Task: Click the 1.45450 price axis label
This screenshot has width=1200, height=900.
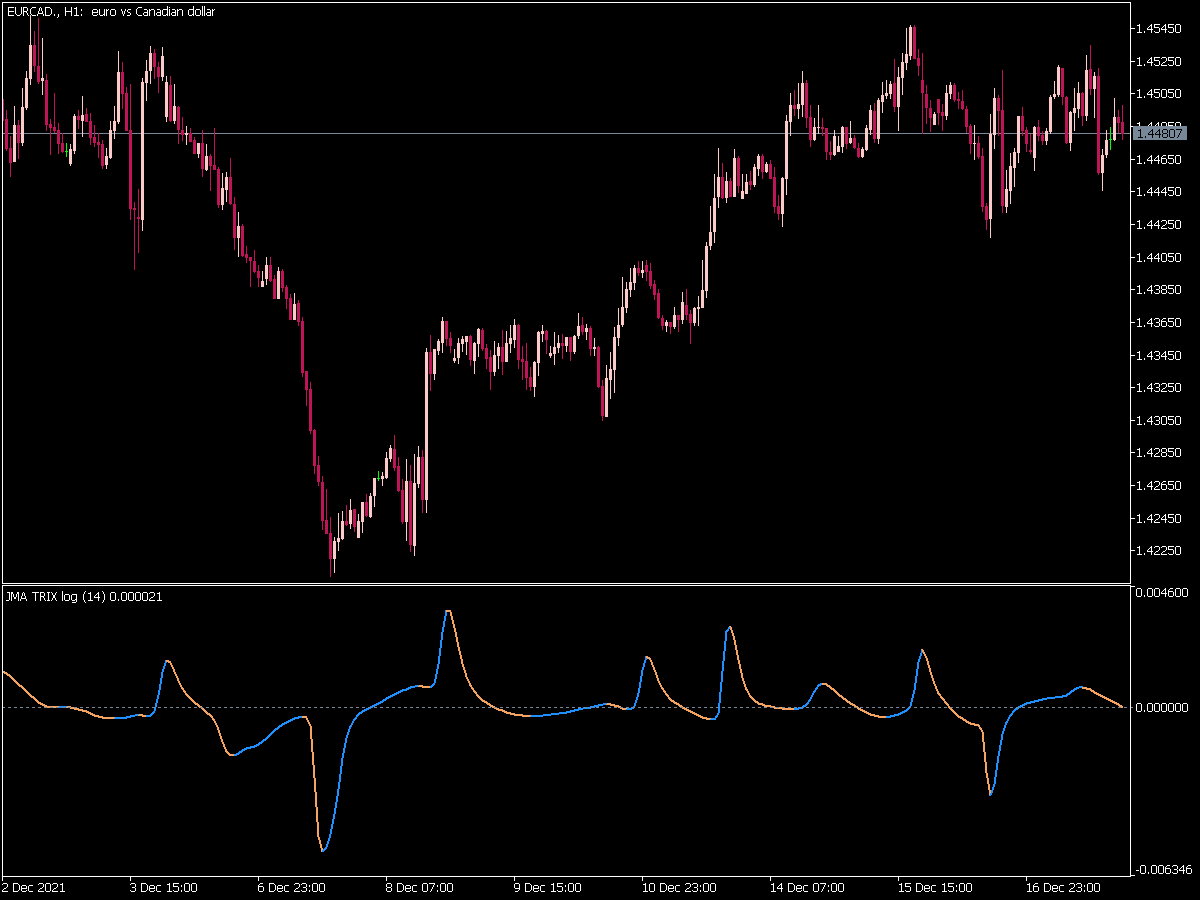Action: (x=1160, y=29)
